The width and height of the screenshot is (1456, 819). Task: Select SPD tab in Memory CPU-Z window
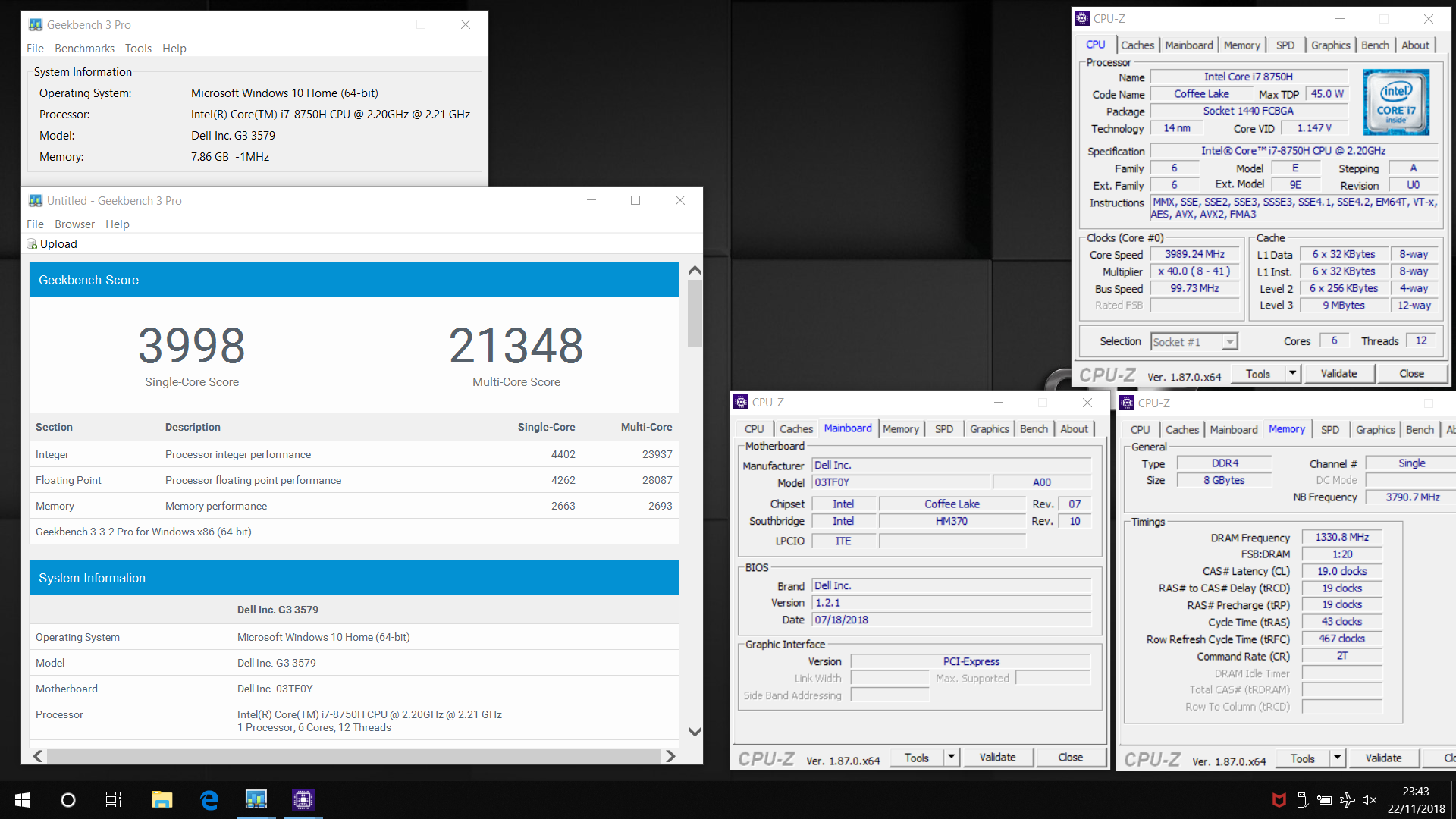pyautogui.click(x=1330, y=430)
